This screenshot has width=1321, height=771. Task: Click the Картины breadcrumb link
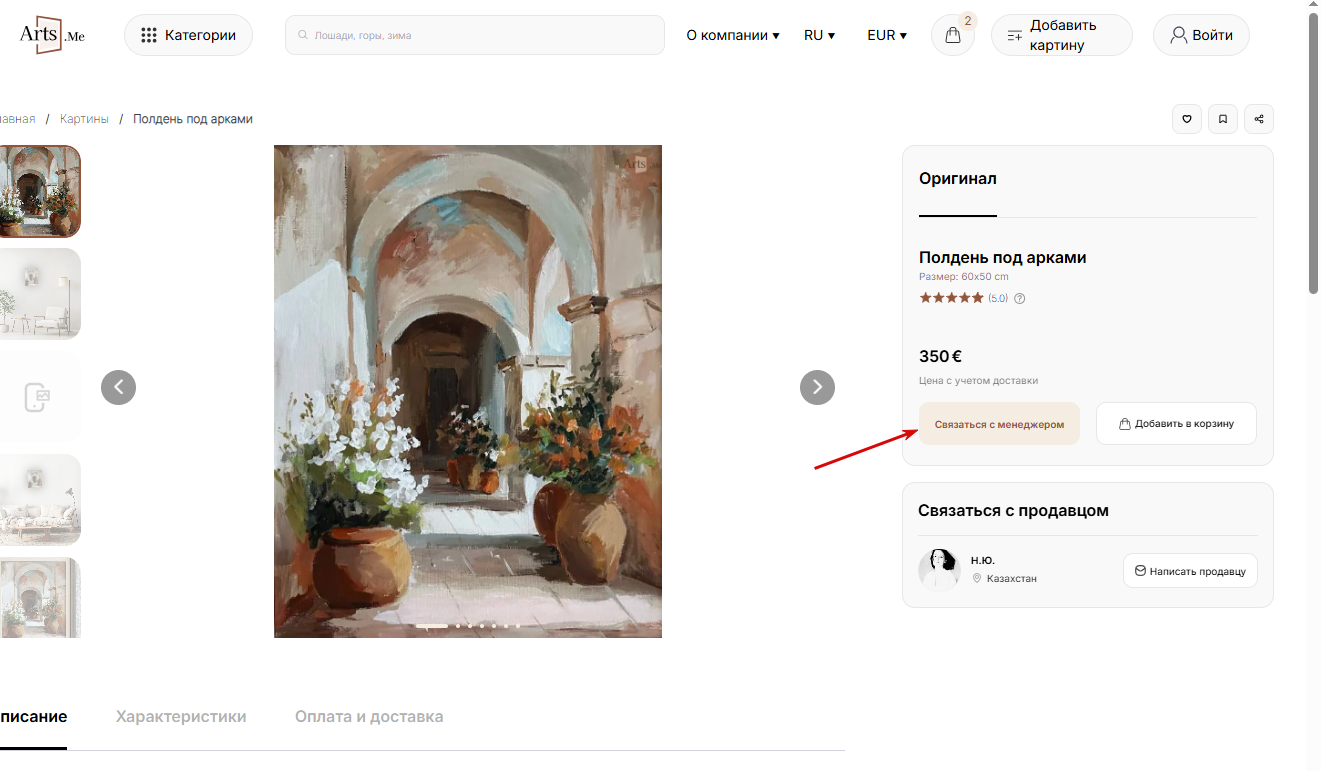pos(84,119)
